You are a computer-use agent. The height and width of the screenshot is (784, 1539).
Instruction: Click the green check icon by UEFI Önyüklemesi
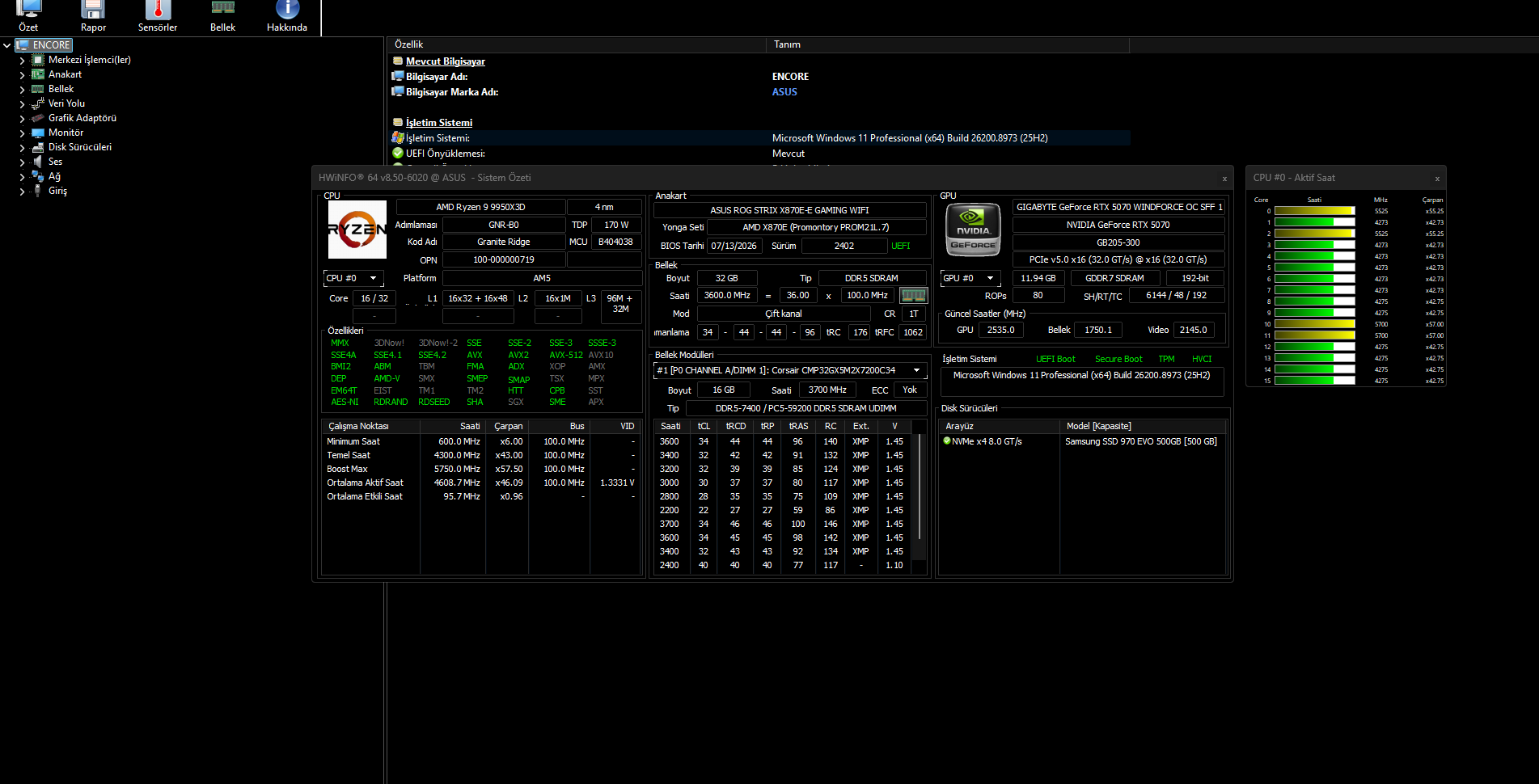pos(398,154)
